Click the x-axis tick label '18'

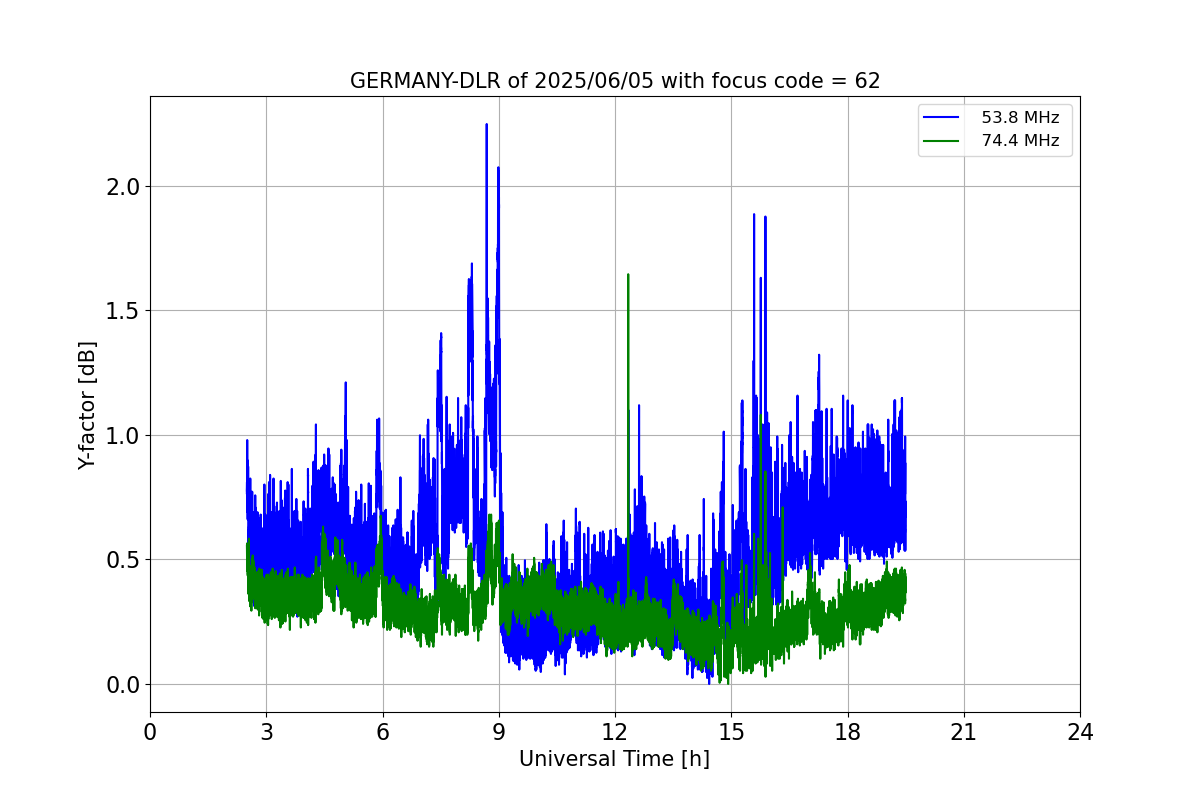(x=847, y=732)
